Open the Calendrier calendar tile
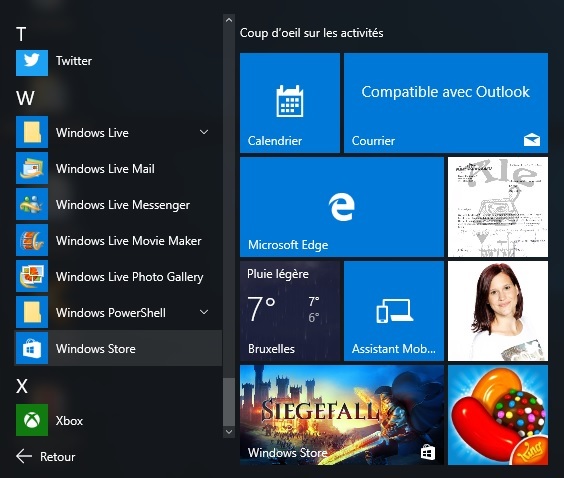This screenshot has width=564, height=478. (290, 103)
